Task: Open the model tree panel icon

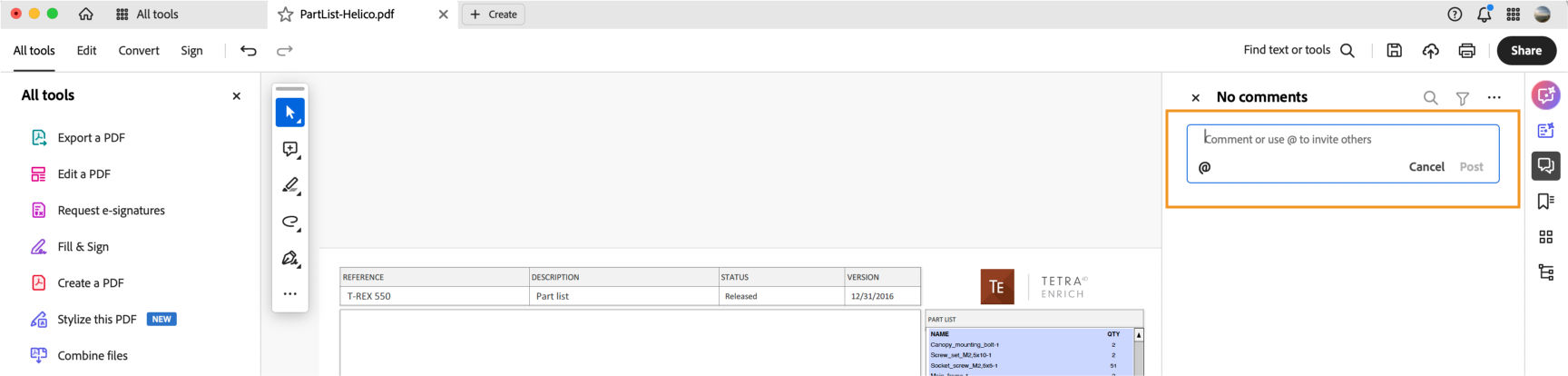Action: 1546,272
